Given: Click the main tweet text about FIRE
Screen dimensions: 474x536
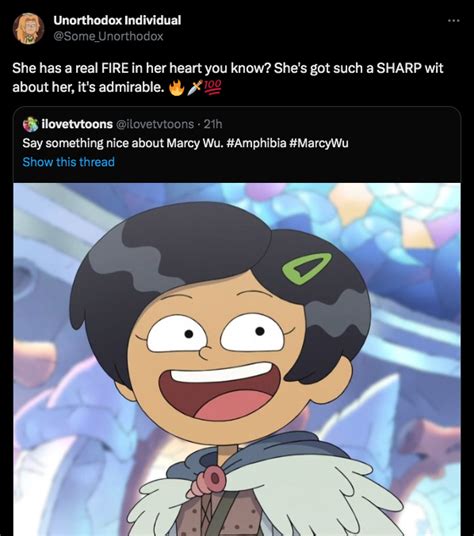Looking at the screenshot, I should 228,77.
